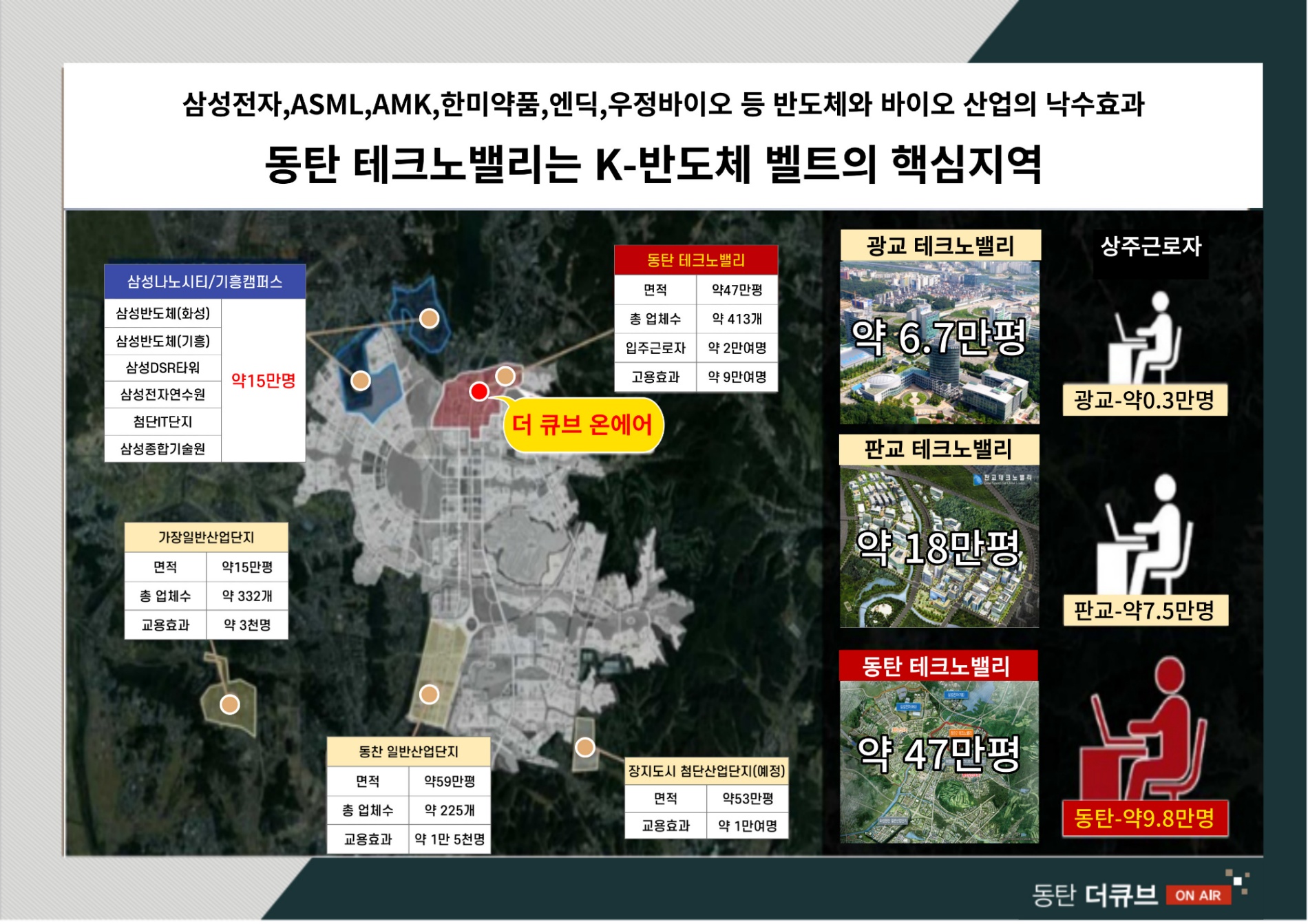
Task: Click the 삼성DSR타워 row
Action: click(x=163, y=368)
